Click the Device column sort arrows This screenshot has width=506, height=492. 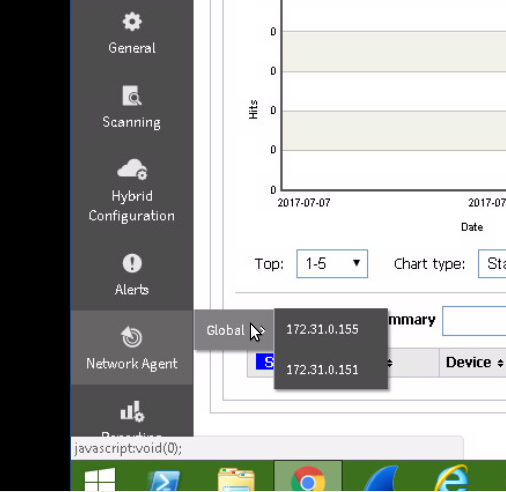[x=500, y=363]
